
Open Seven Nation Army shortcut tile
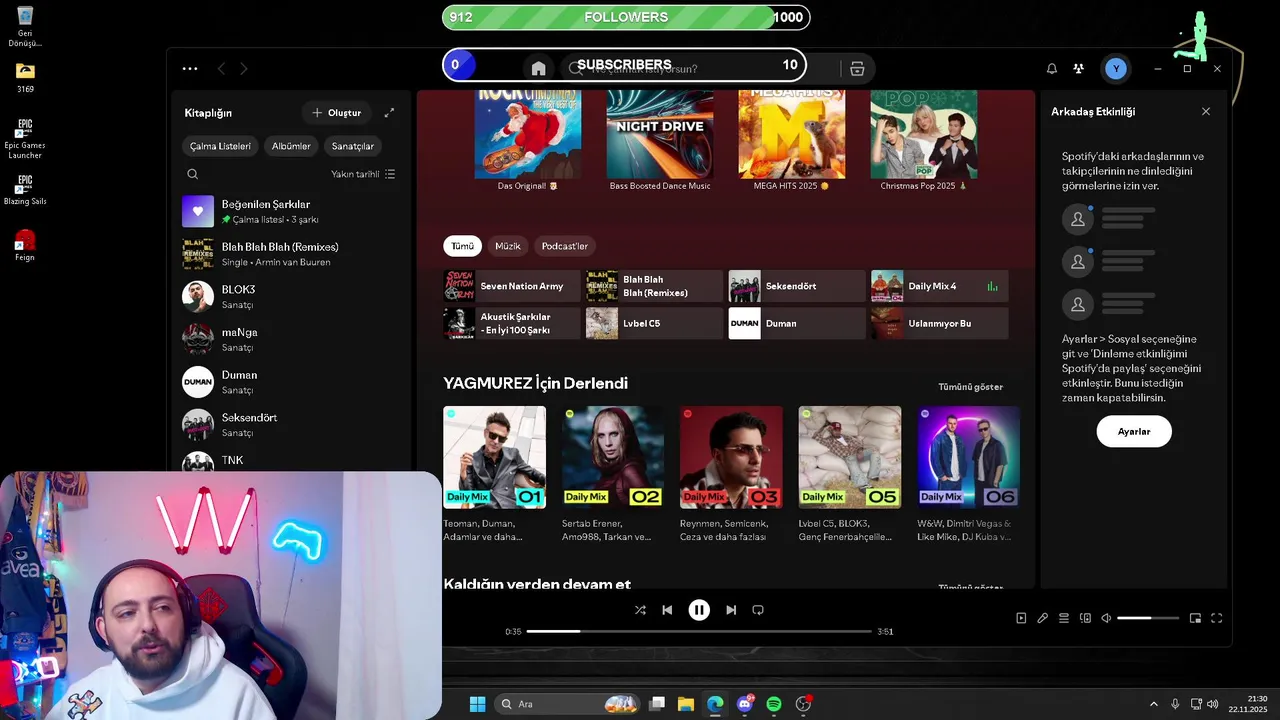click(x=512, y=286)
